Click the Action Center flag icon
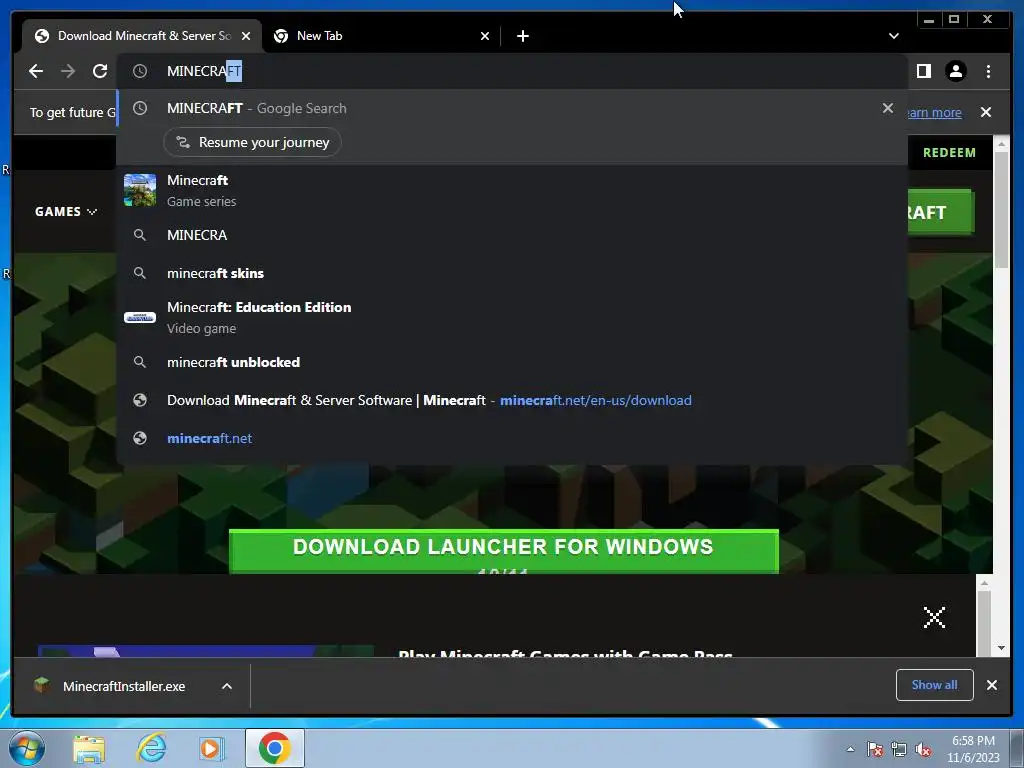Image resolution: width=1024 pixels, height=768 pixels. [x=875, y=749]
